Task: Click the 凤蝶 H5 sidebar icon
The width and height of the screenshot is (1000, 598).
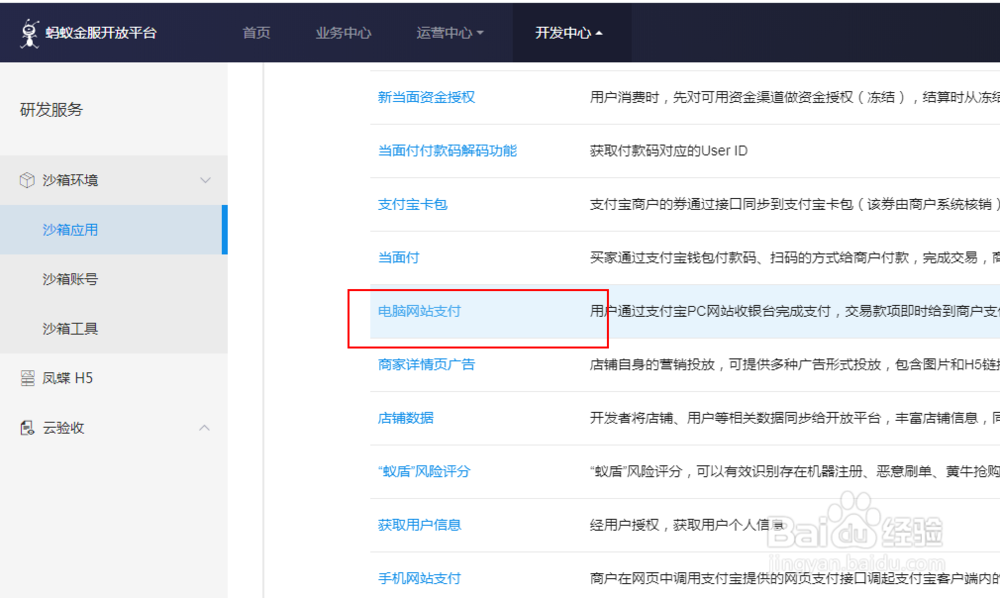Action: 27,378
